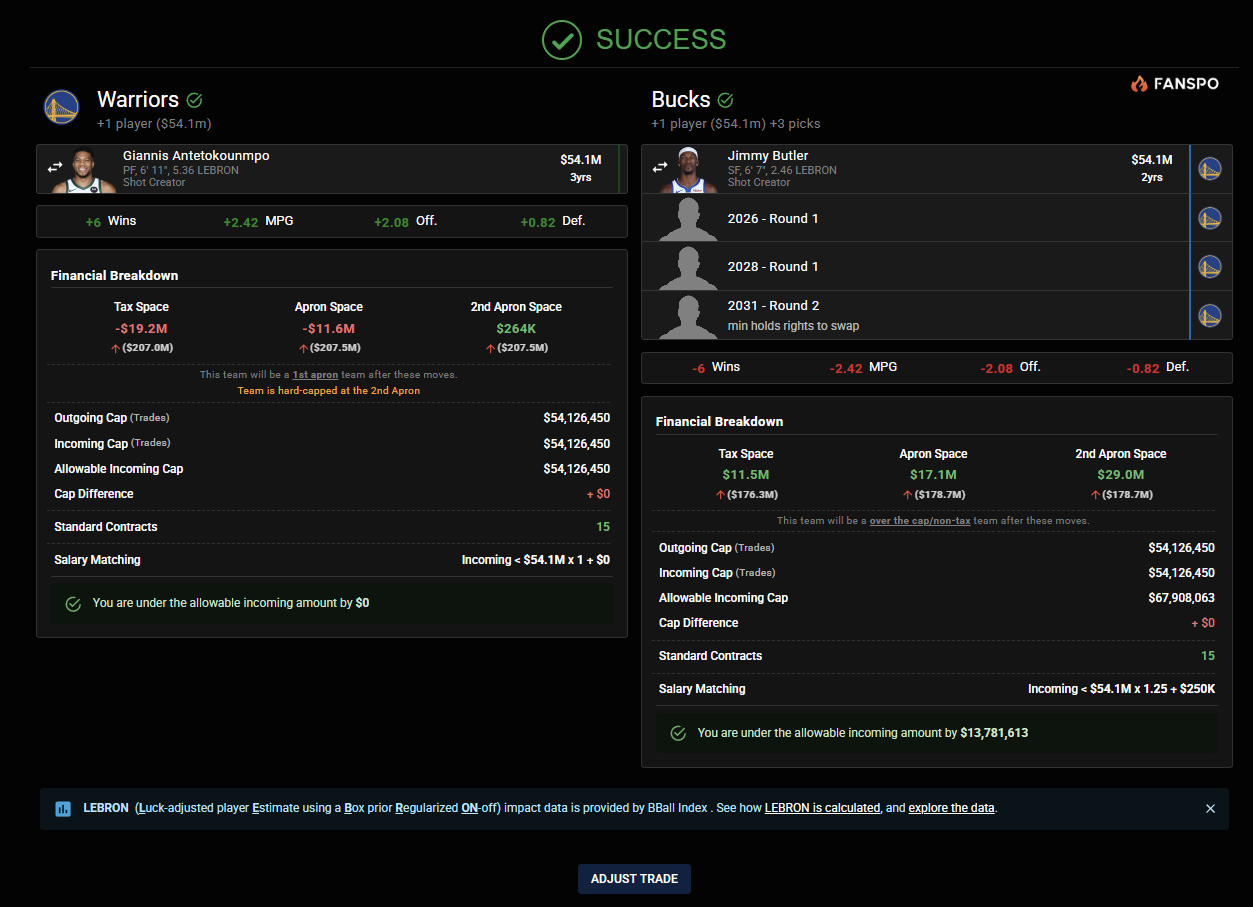
Task: Click Warriors Apron Space value -$11.6M
Action: 329,328
